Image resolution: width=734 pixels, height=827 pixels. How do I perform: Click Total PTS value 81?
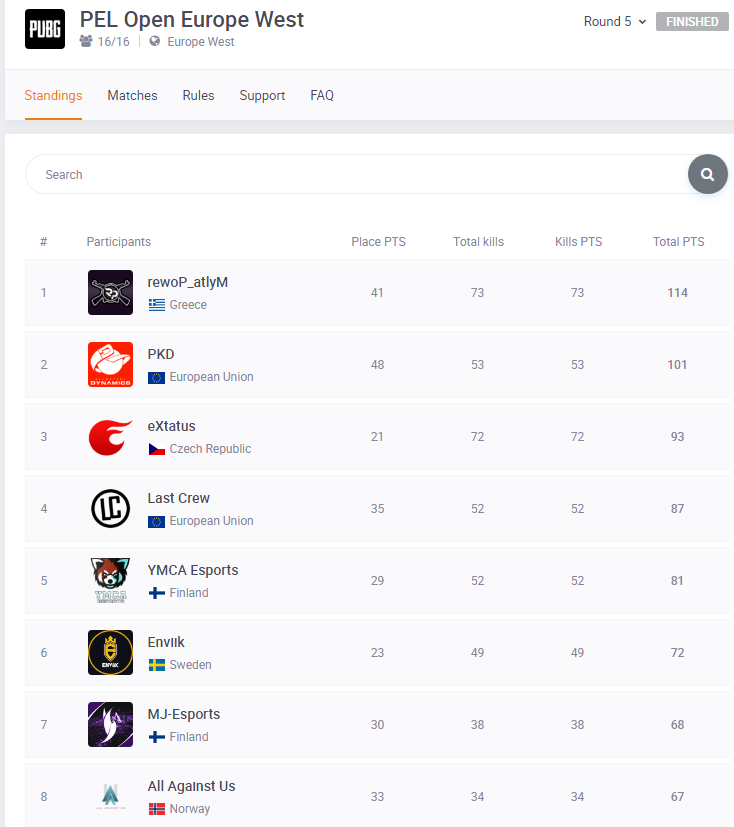(677, 581)
